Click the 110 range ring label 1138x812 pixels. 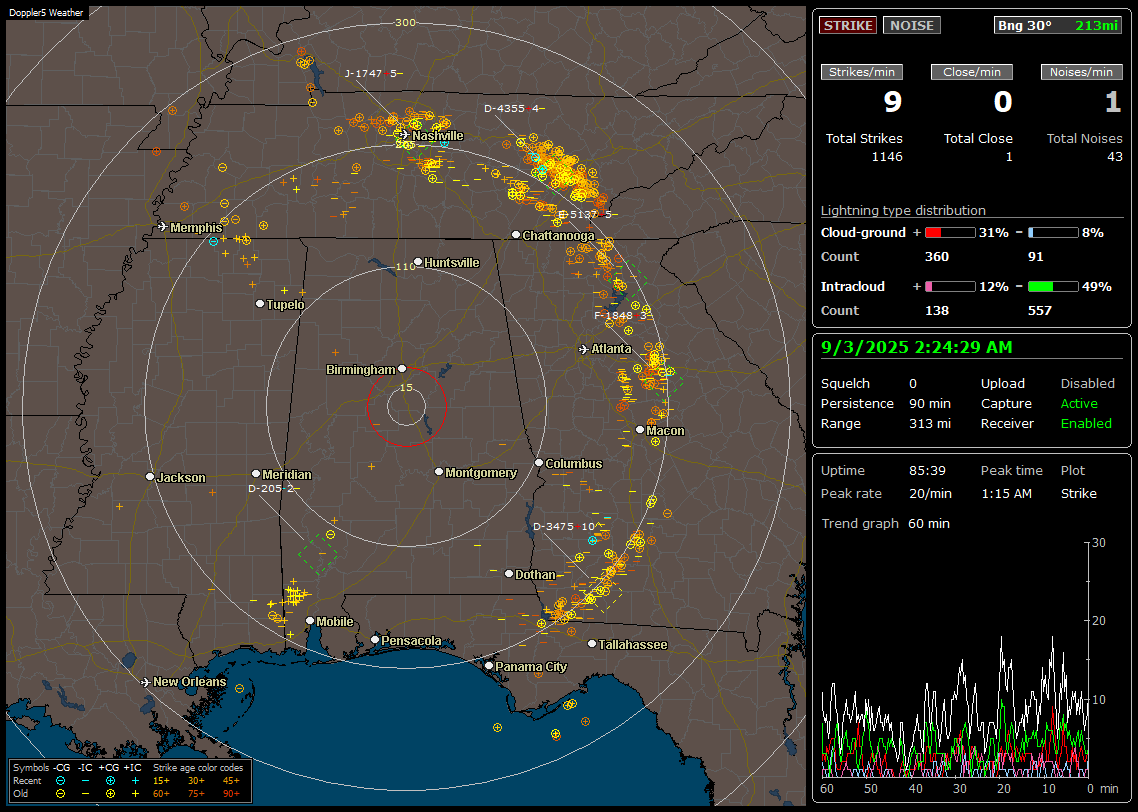[405, 266]
